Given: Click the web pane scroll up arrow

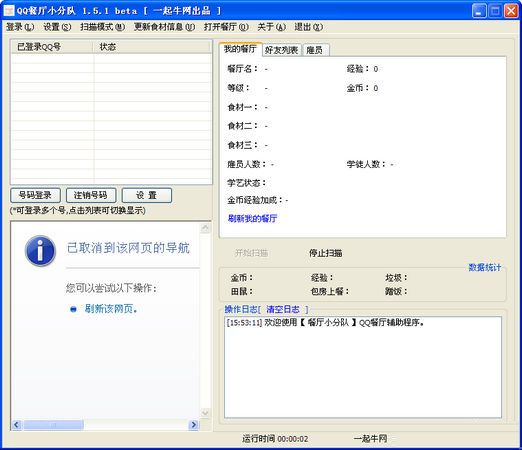Looking at the screenshot, I should pos(205,228).
